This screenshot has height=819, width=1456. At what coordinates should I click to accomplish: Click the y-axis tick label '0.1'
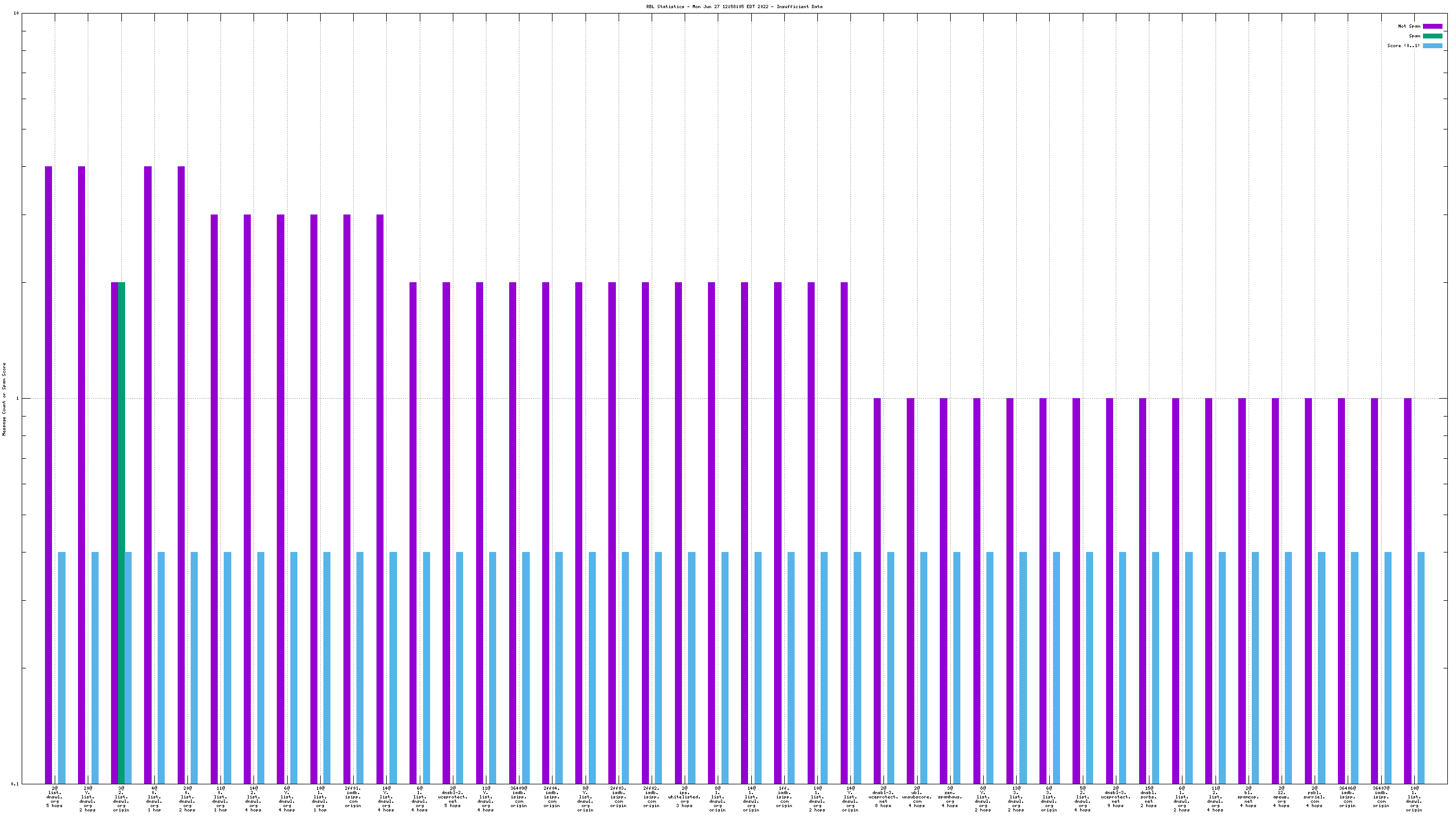(x=15, y=784)
